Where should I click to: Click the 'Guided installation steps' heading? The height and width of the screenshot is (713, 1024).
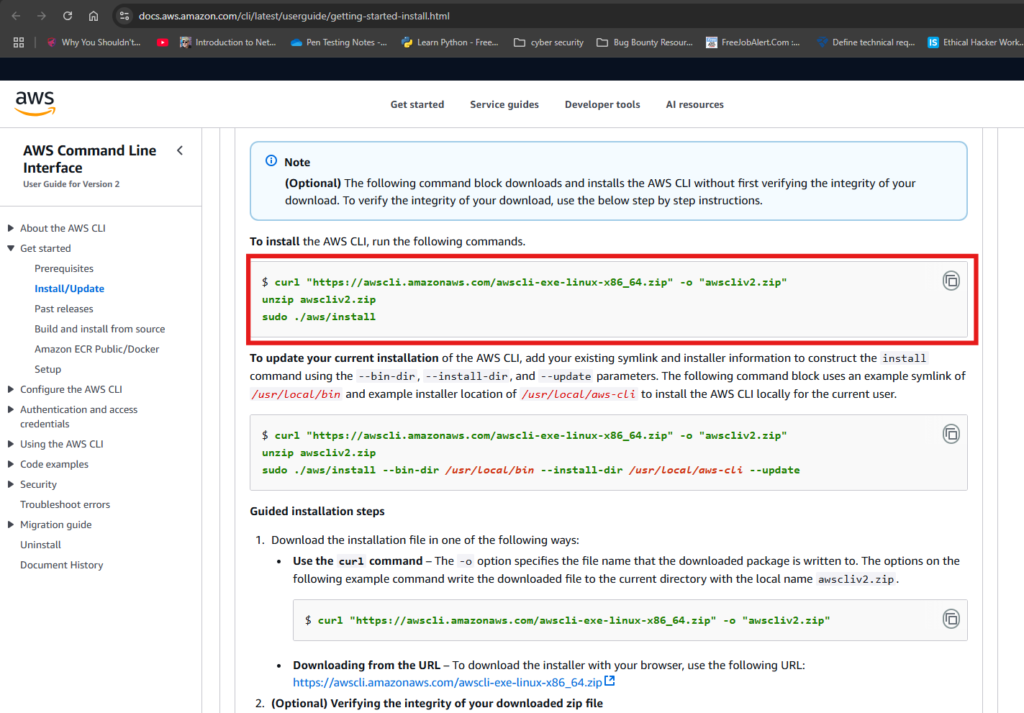(317, 511)
